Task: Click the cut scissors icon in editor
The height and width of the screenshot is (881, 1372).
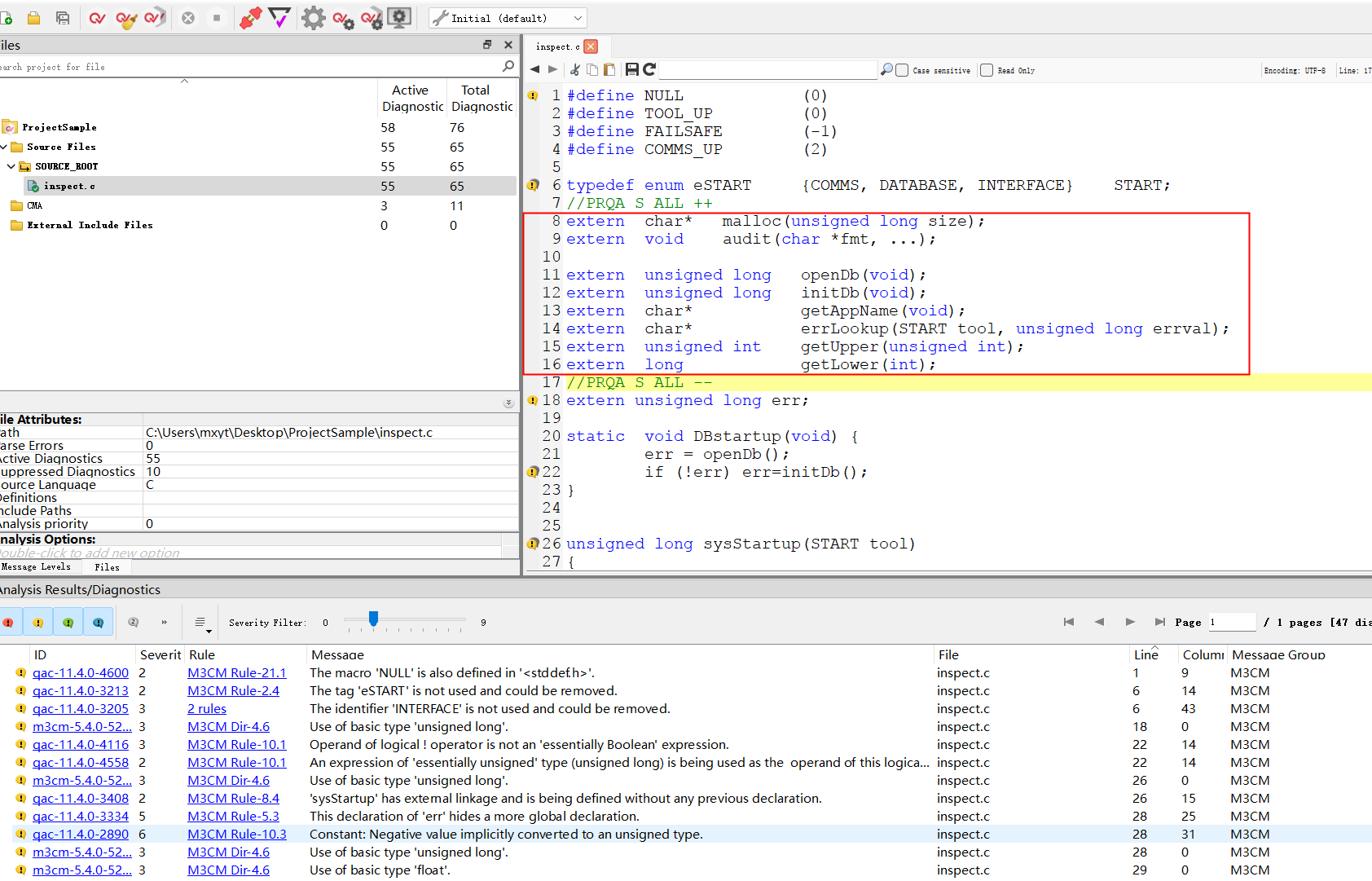Action: 575,70
